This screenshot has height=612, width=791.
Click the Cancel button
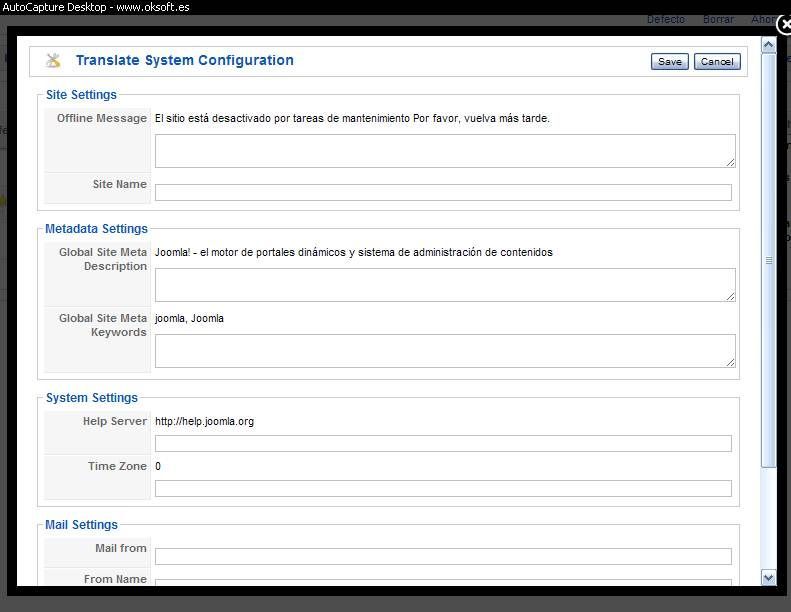[x=717, y=62]
